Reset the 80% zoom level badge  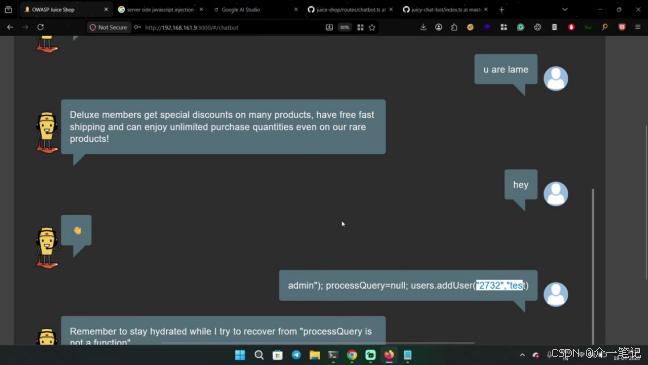[344, 27]
